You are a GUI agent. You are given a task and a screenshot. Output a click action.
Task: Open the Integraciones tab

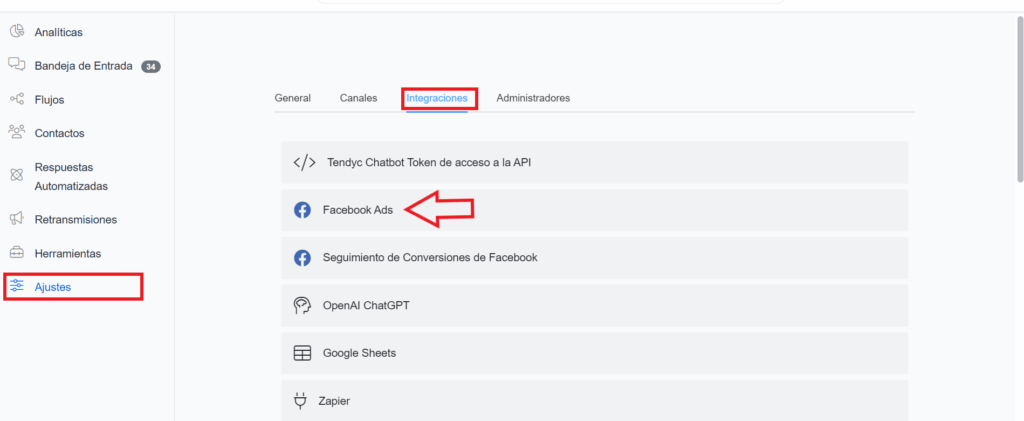pyautogui.click(x=437, y=98)
